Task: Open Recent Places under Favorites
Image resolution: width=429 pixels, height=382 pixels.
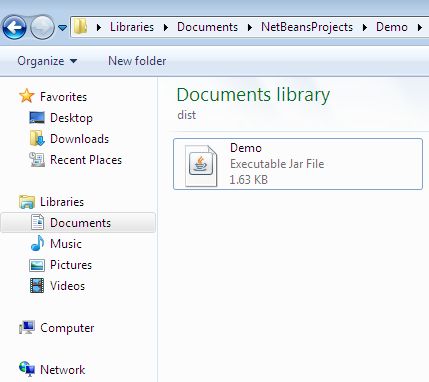Action: tap(86, 160)
